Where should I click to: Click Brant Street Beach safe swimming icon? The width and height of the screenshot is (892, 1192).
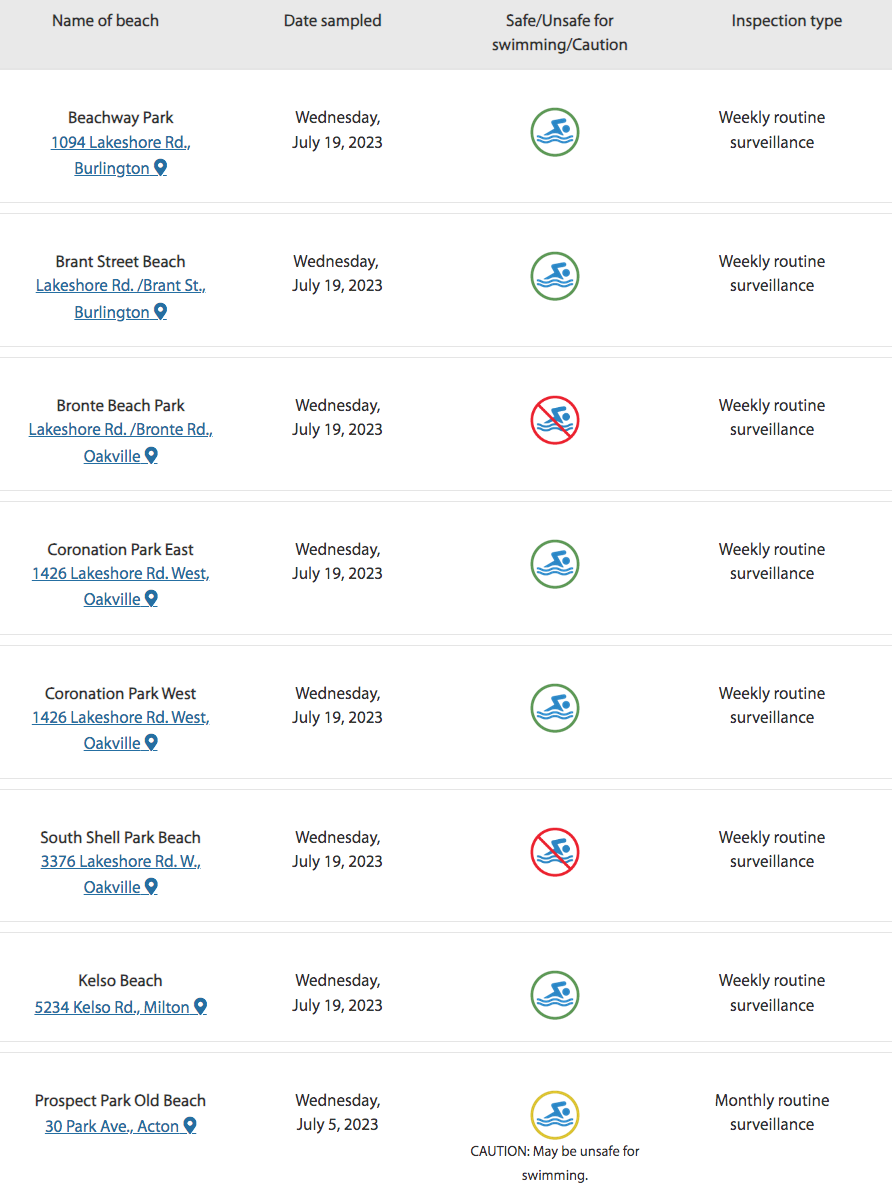tap(554, 276)
